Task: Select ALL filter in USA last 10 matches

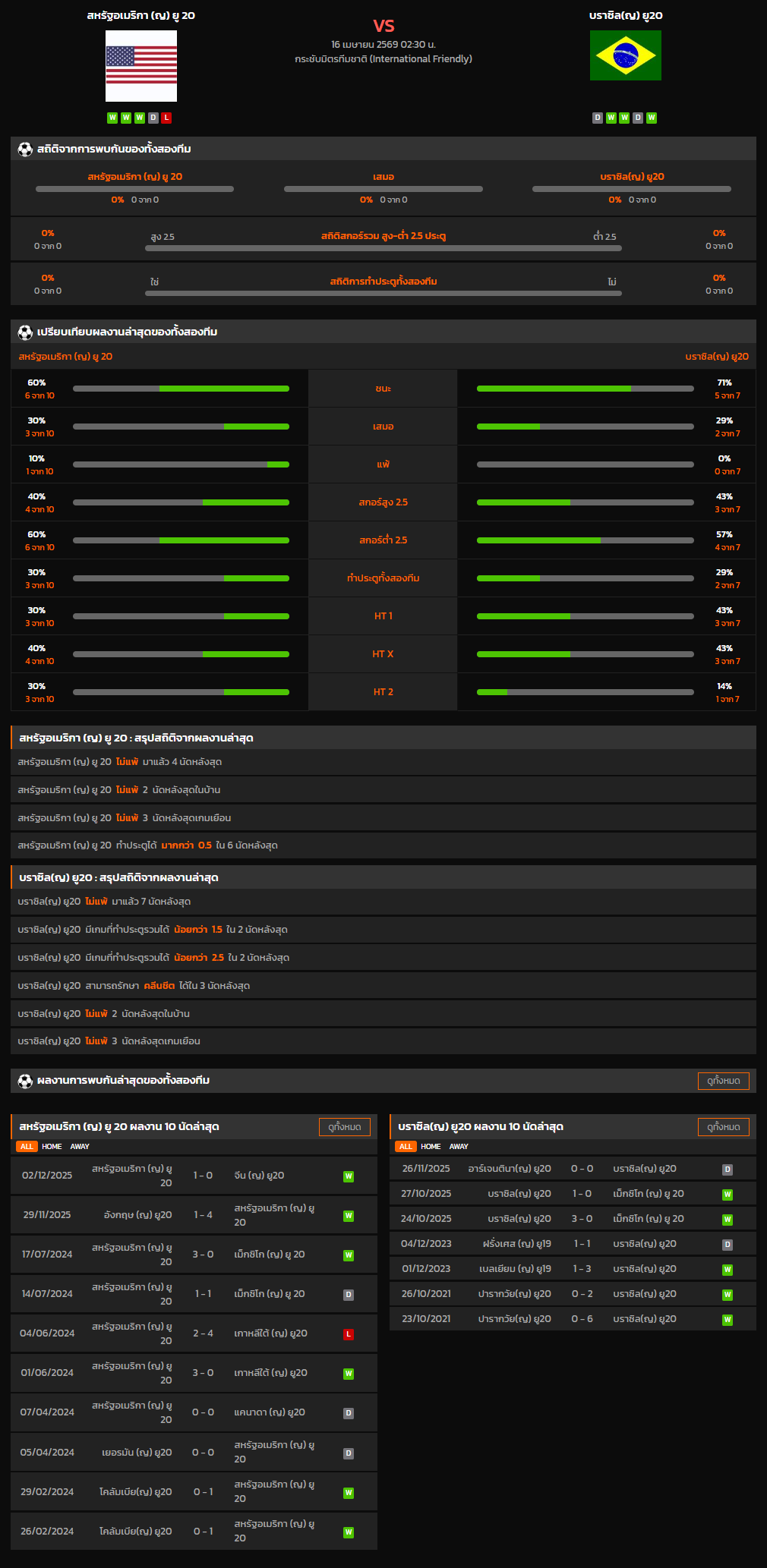Action: (27, 1147)
